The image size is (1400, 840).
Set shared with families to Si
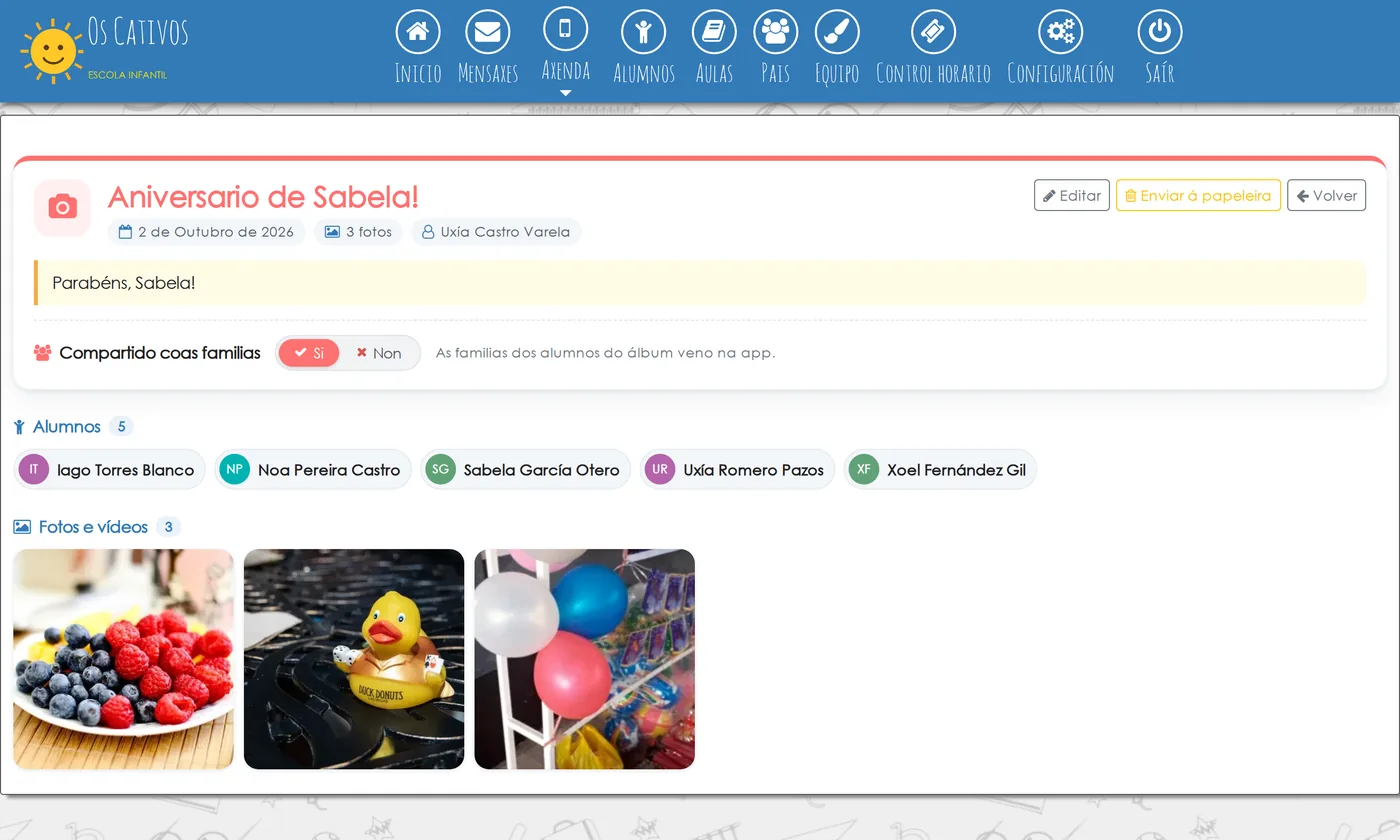point(309,353)
